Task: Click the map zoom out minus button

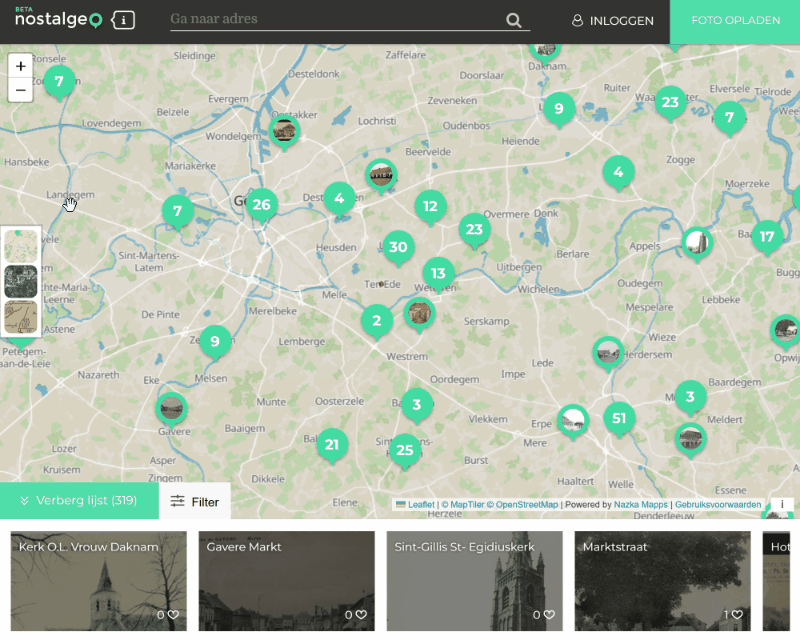Action: coord(20,90)
